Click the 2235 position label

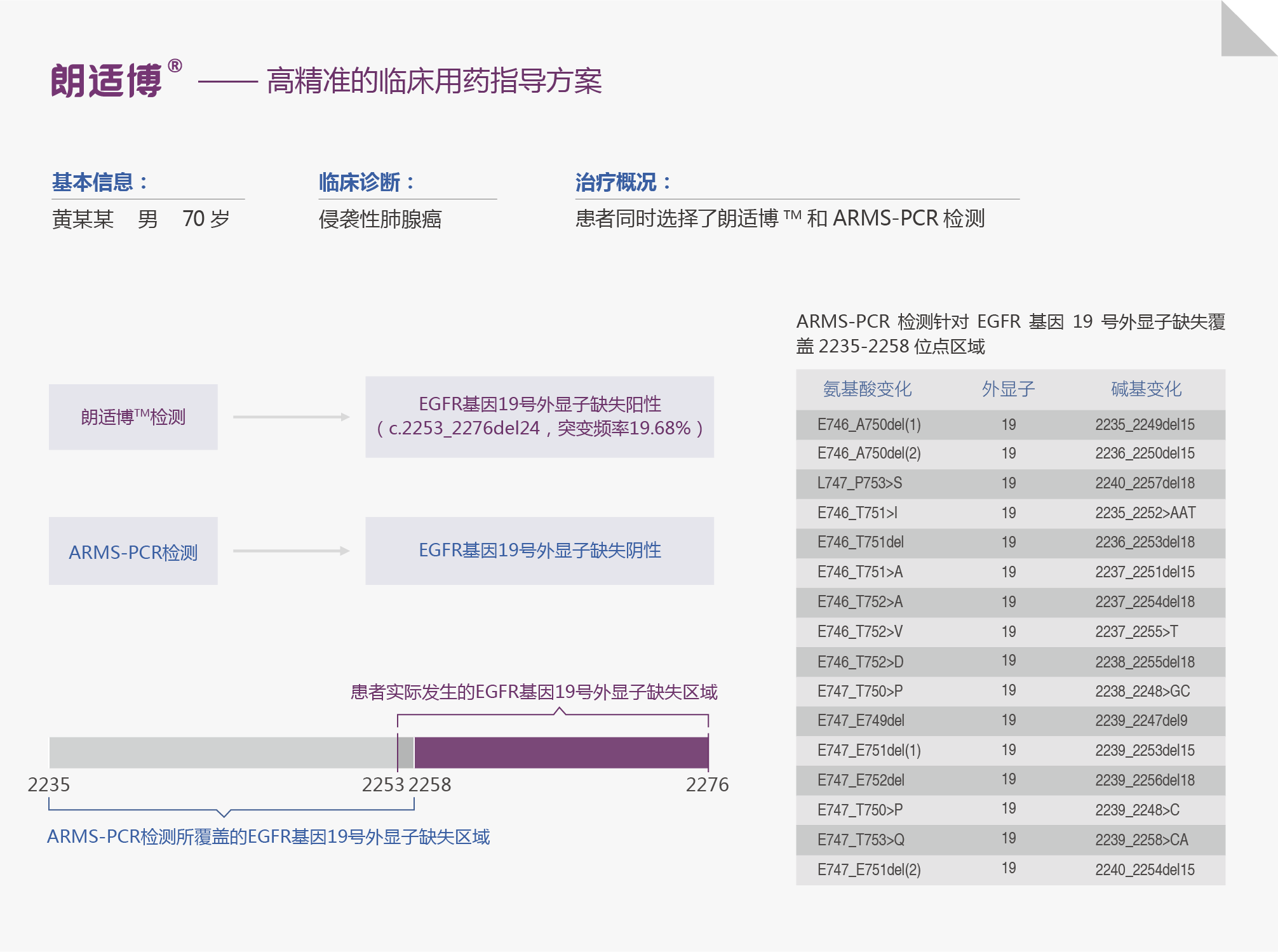(49, 785)
